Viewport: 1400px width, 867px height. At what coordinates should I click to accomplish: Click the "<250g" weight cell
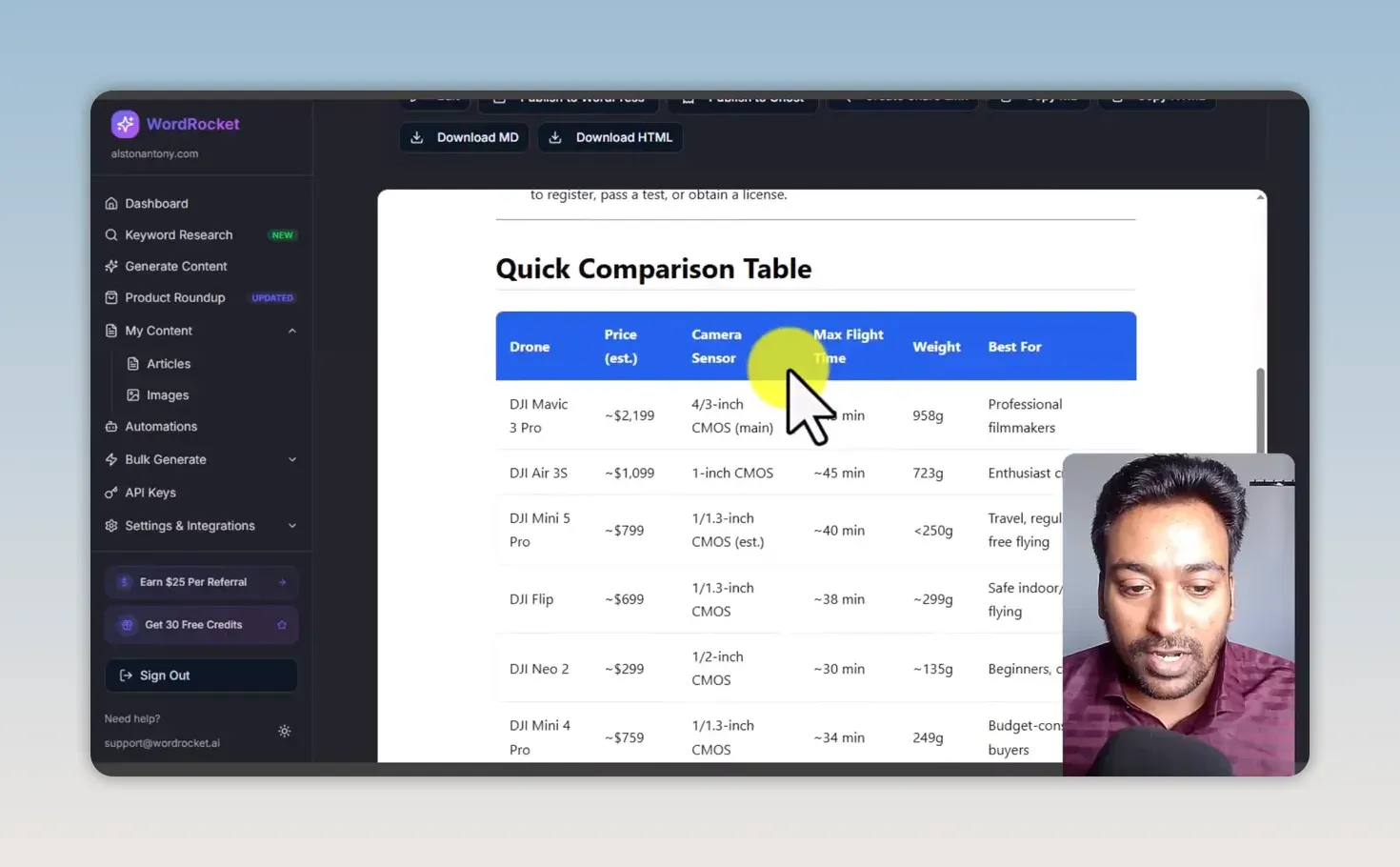tap(933, 530)
